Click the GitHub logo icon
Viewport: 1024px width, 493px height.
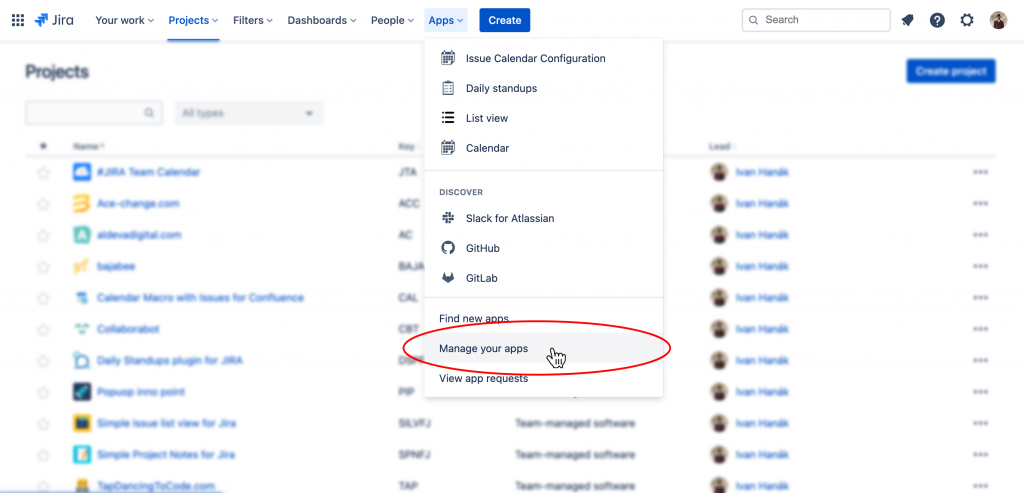click(448, 248)
